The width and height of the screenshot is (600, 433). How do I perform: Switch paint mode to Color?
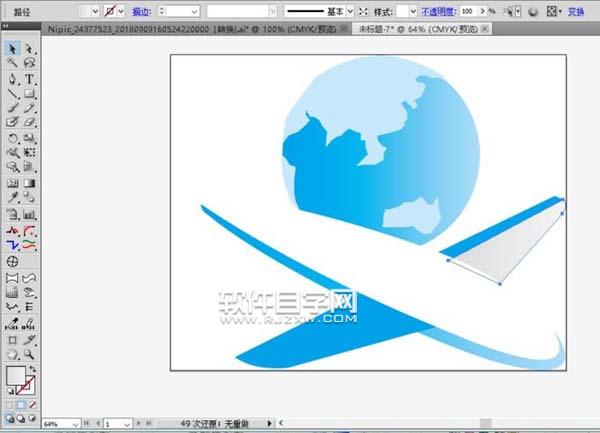click(x=10, y=405)
